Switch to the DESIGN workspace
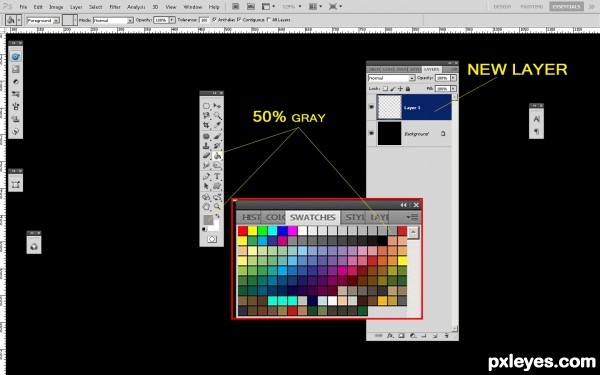Screen dimensions: 600x375 coord(502,7)
